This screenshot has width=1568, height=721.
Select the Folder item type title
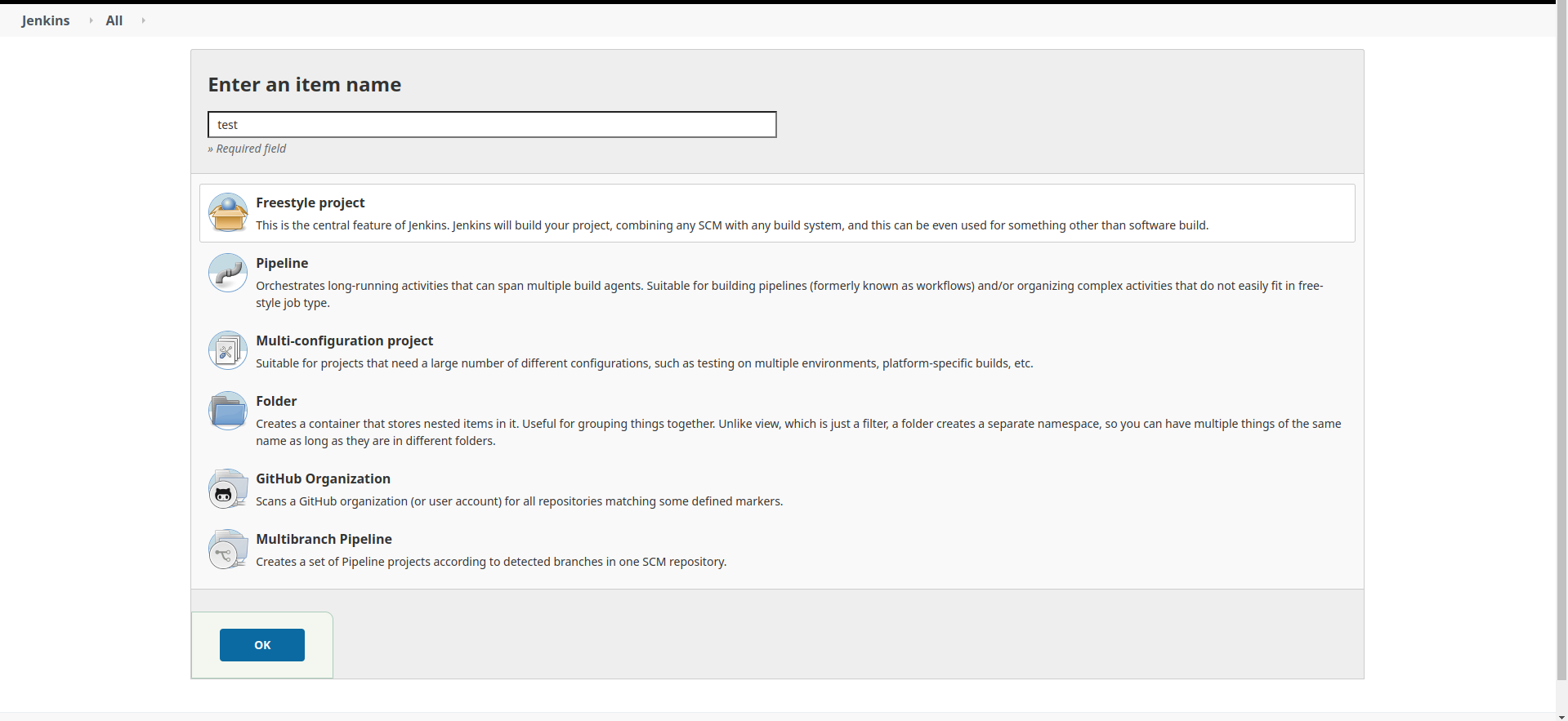pos(276,401)
